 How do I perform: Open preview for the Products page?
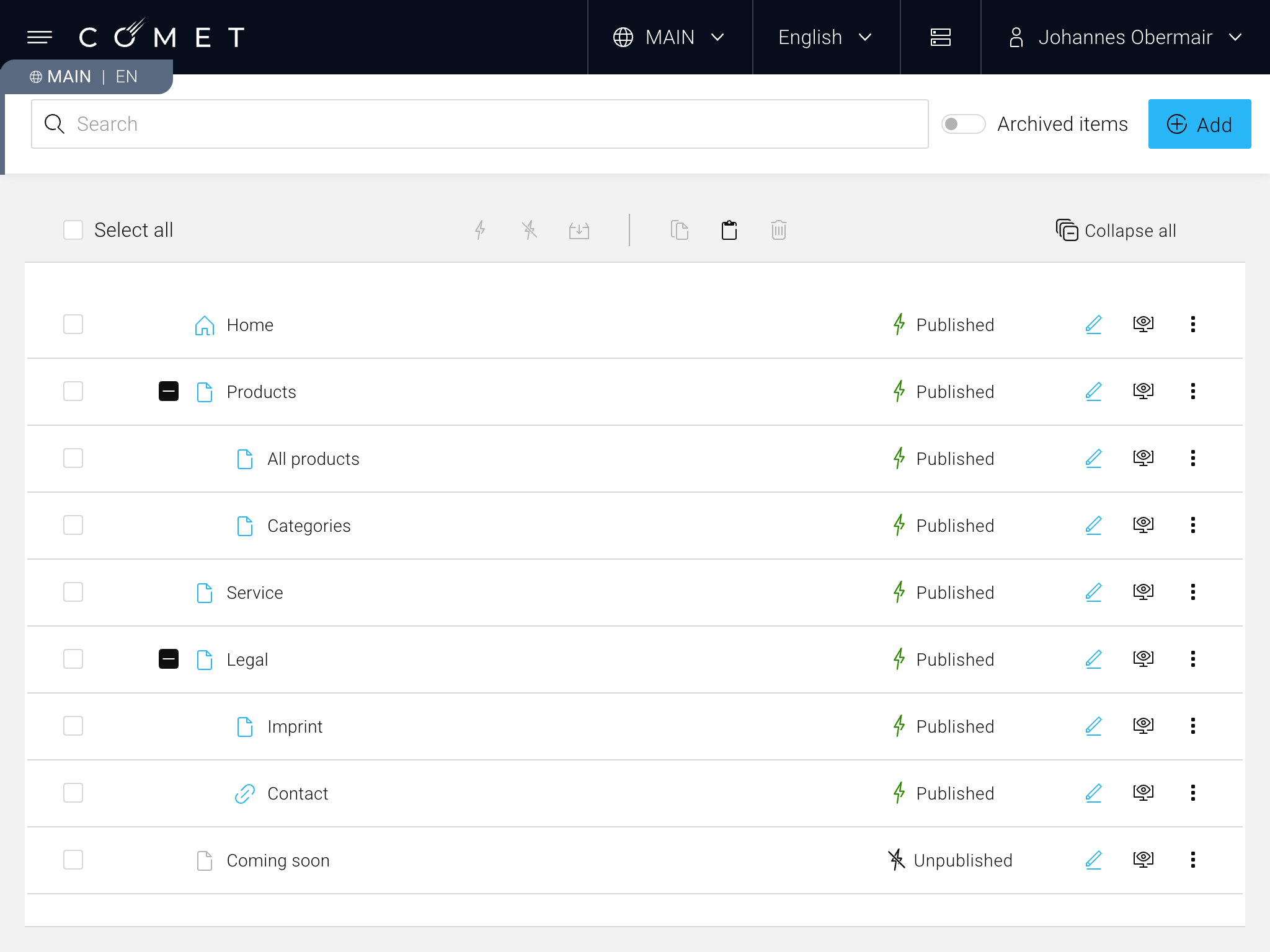[1143, 391]
